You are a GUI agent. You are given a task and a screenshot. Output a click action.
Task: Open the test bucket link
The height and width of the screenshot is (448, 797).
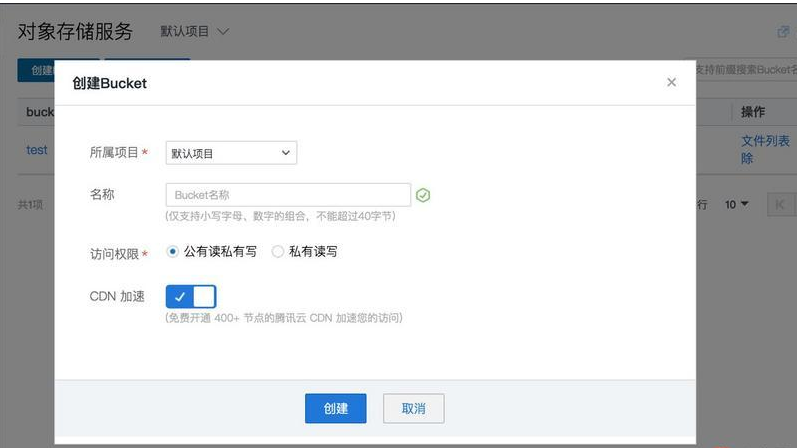point(37,150)
